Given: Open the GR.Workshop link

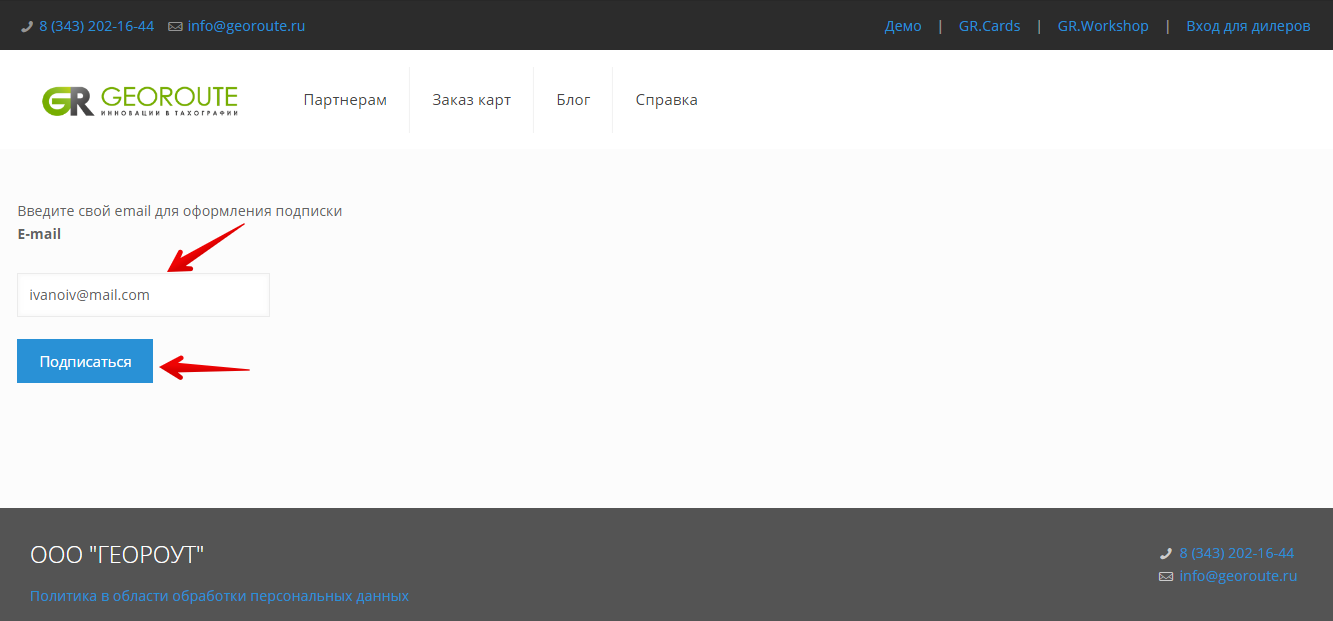Looking at the screenshot, I should (x=1103, y=26).
